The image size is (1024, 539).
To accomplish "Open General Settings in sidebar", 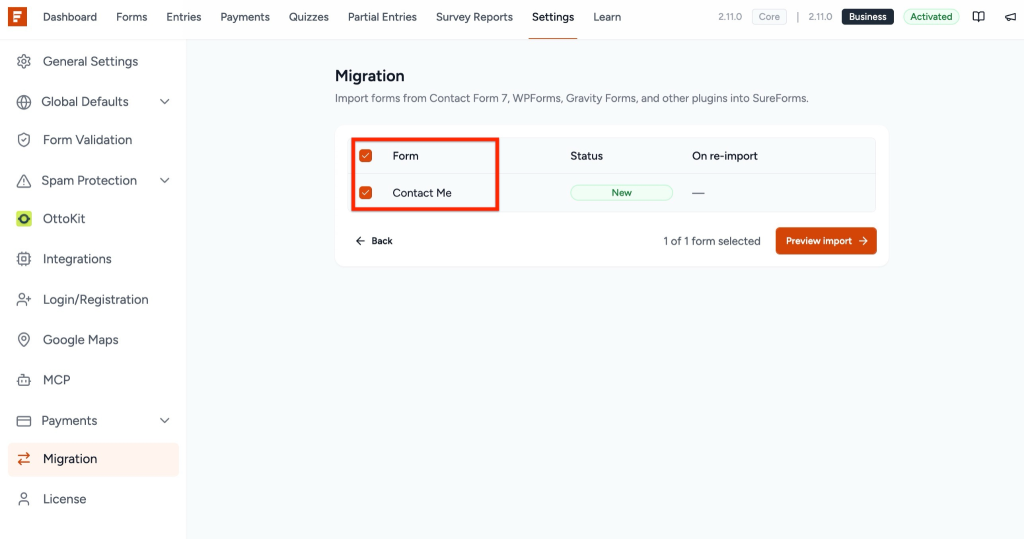I will coord(93,61).
